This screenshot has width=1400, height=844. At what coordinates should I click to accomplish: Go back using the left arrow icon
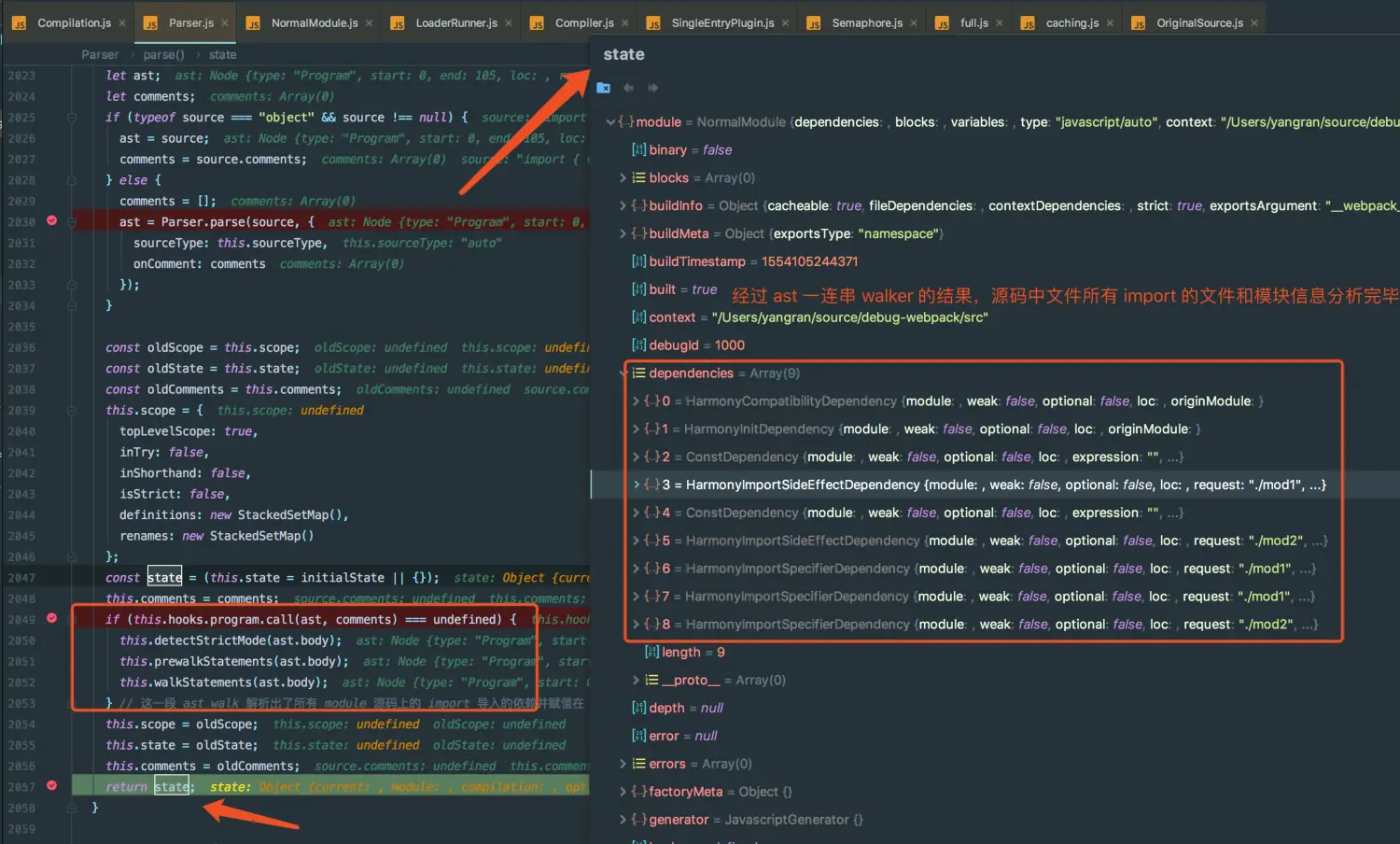pyautogui.click(x=628, y=88)
